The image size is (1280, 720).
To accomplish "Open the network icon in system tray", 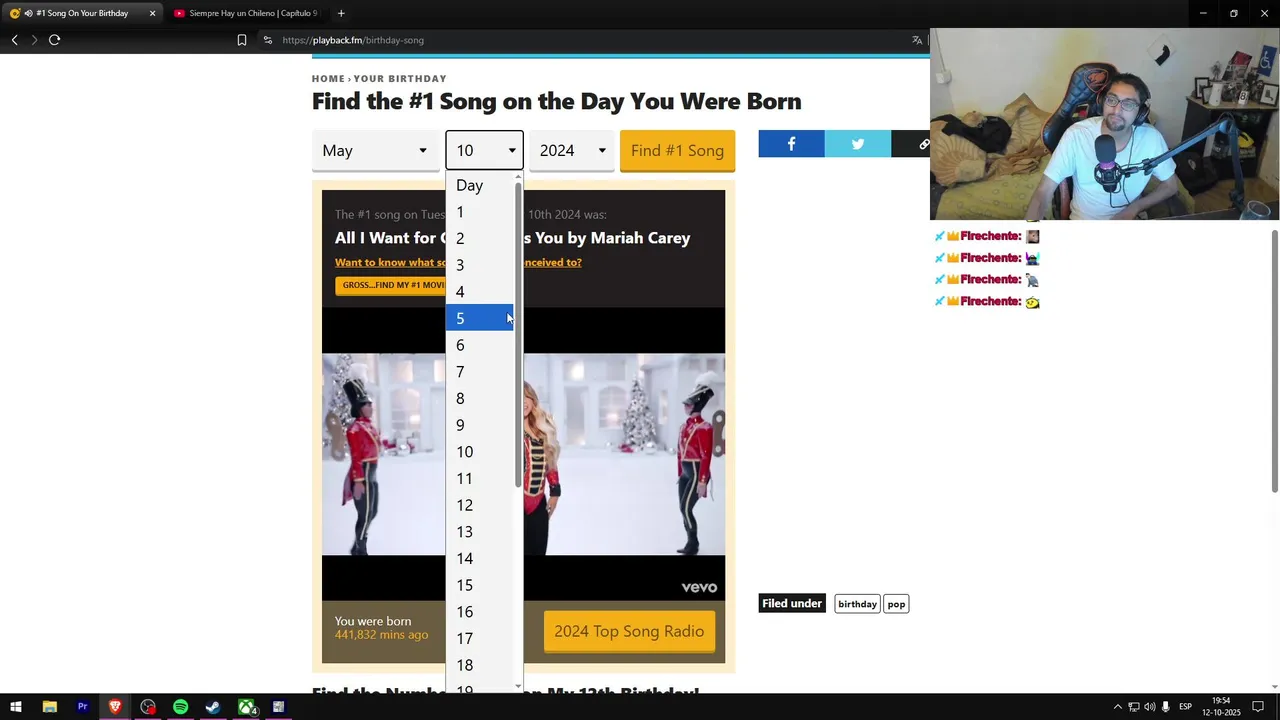I will (x=1134, y=707).
